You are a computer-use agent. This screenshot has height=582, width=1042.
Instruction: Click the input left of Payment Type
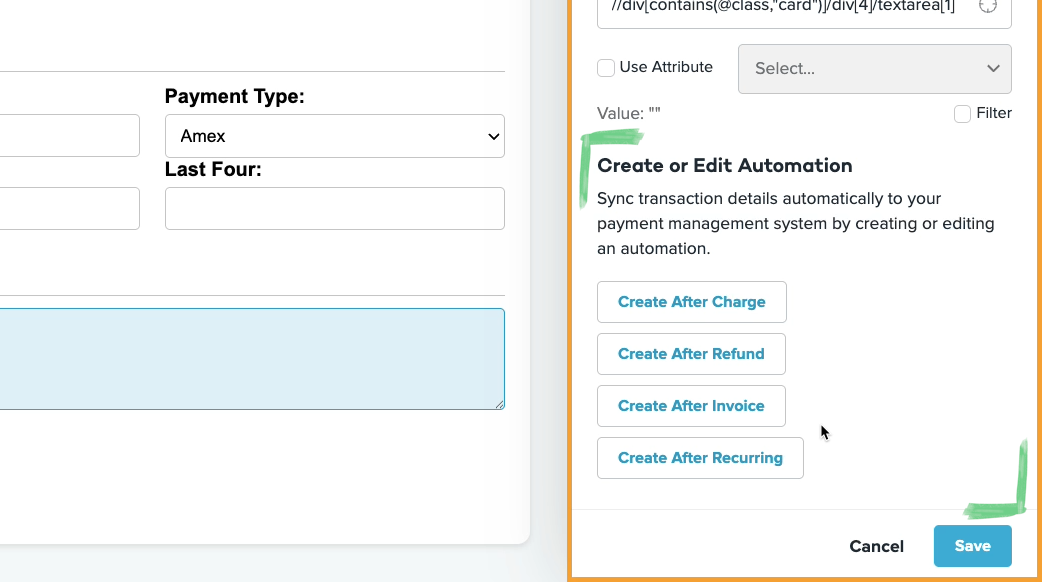70,136
